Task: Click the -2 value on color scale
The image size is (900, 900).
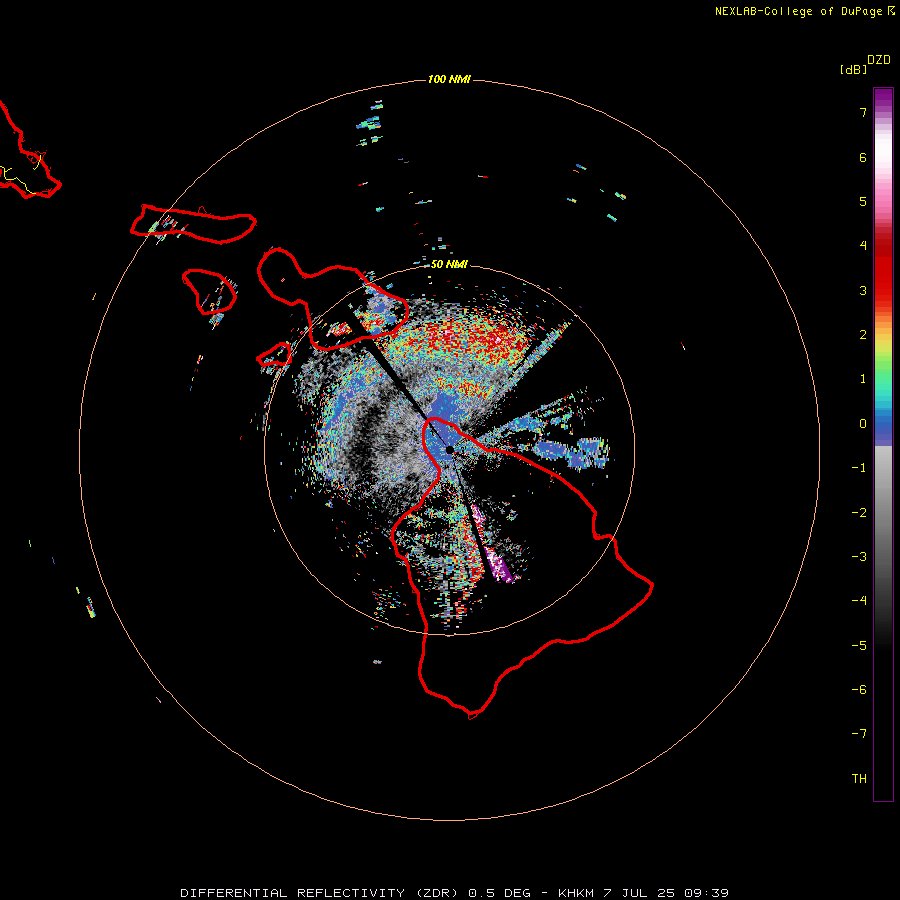Action: coord(859,513)
